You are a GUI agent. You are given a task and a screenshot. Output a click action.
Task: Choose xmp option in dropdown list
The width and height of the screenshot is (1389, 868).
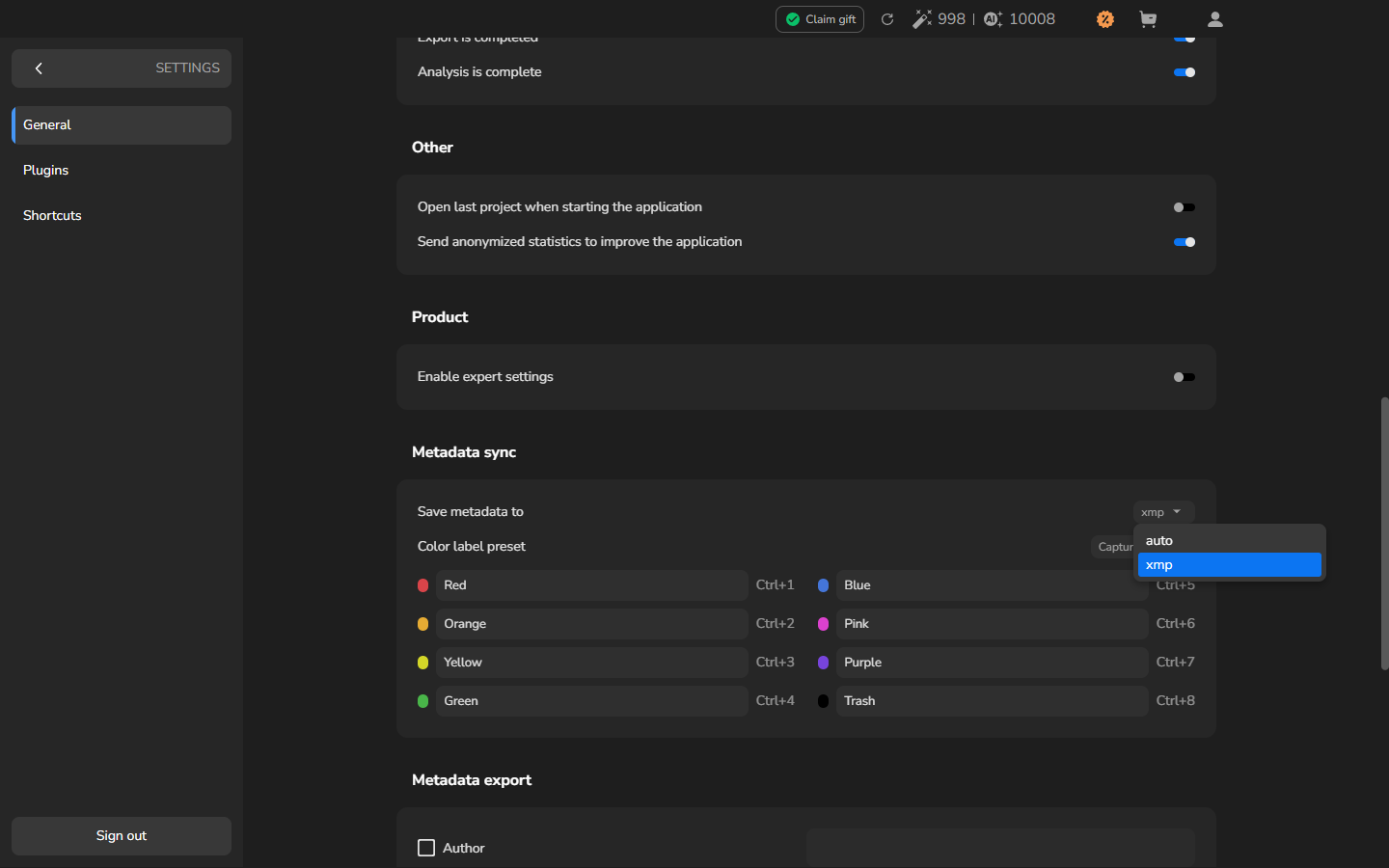[x=1230, y=565]
